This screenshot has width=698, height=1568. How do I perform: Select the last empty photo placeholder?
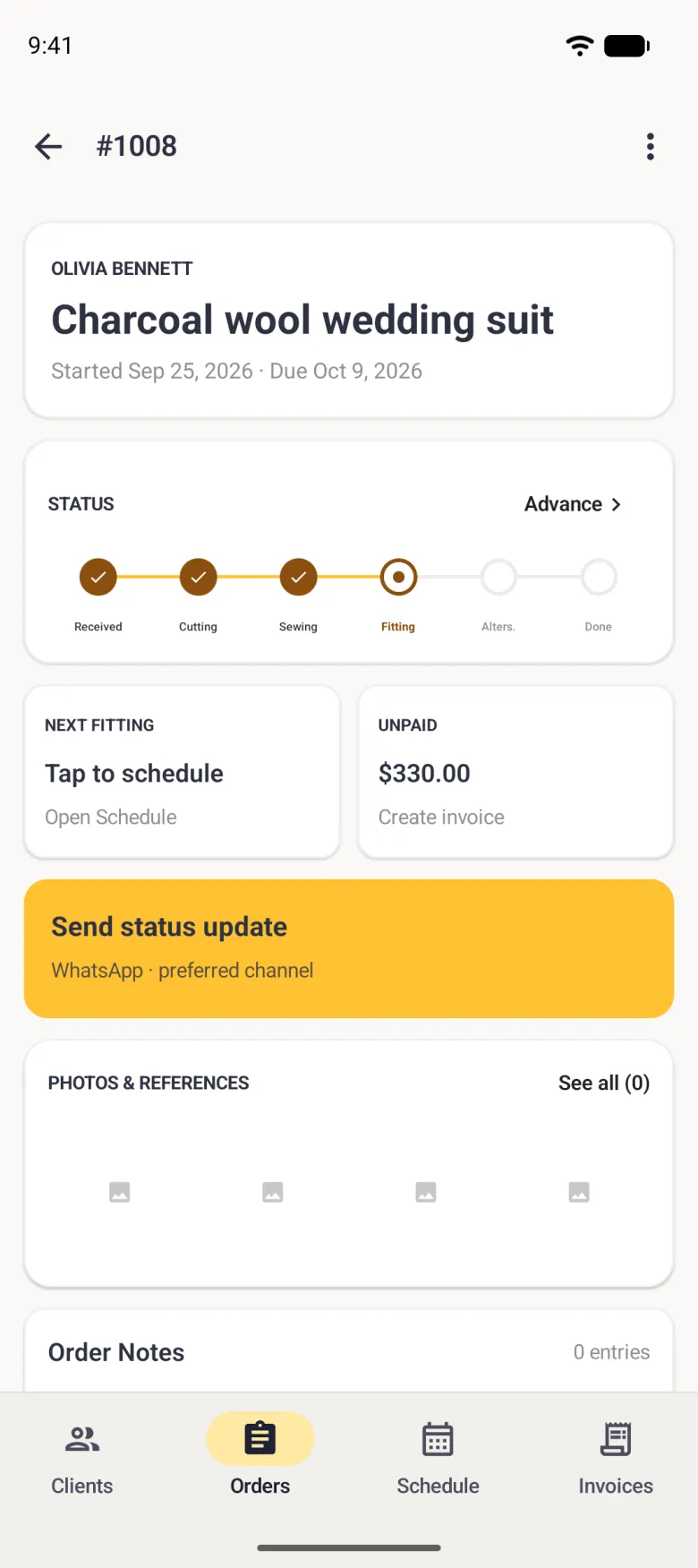point(579,1192)
